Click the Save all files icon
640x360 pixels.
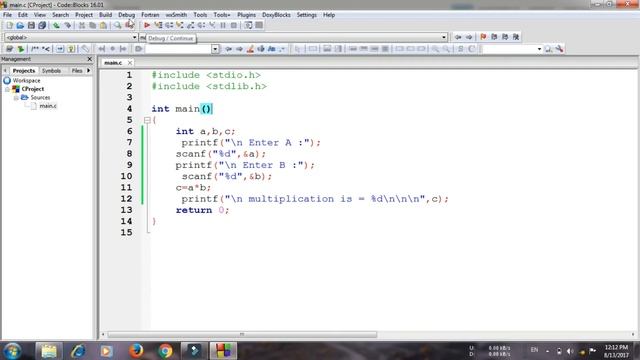click(x=42, y=25)
